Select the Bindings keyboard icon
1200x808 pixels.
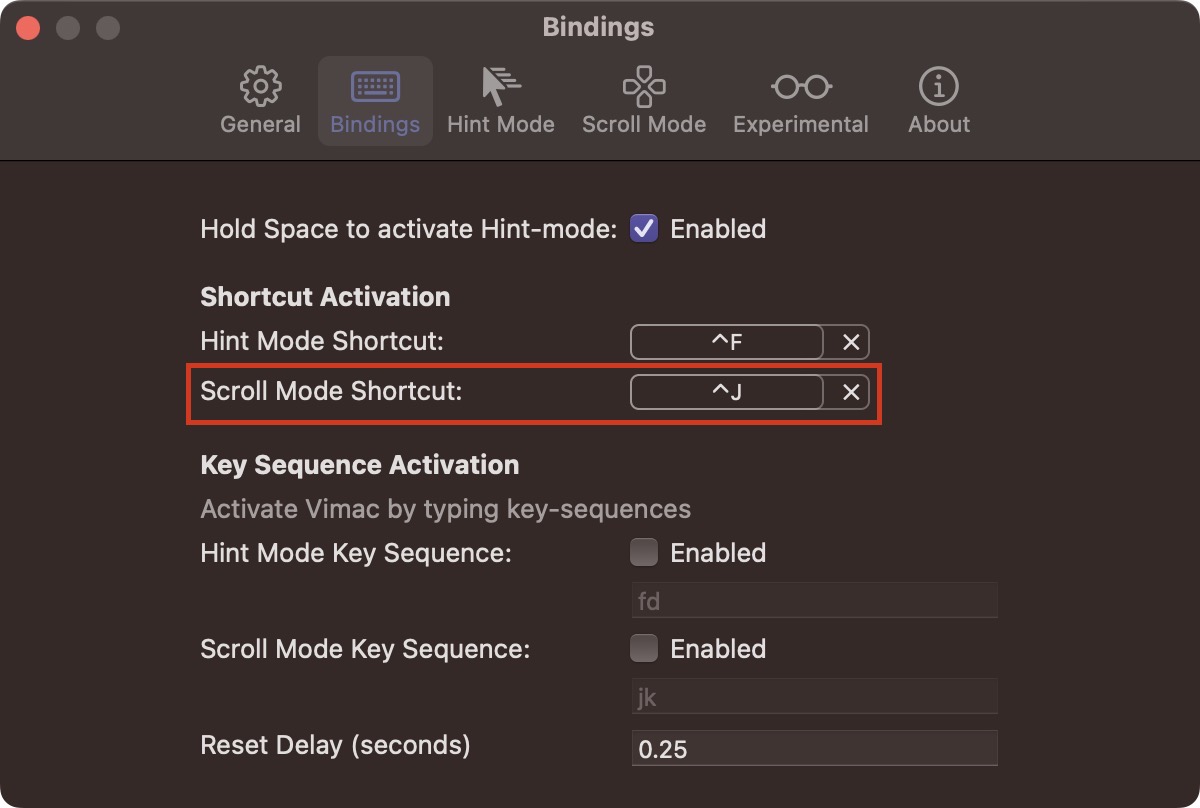click(375, 87)
